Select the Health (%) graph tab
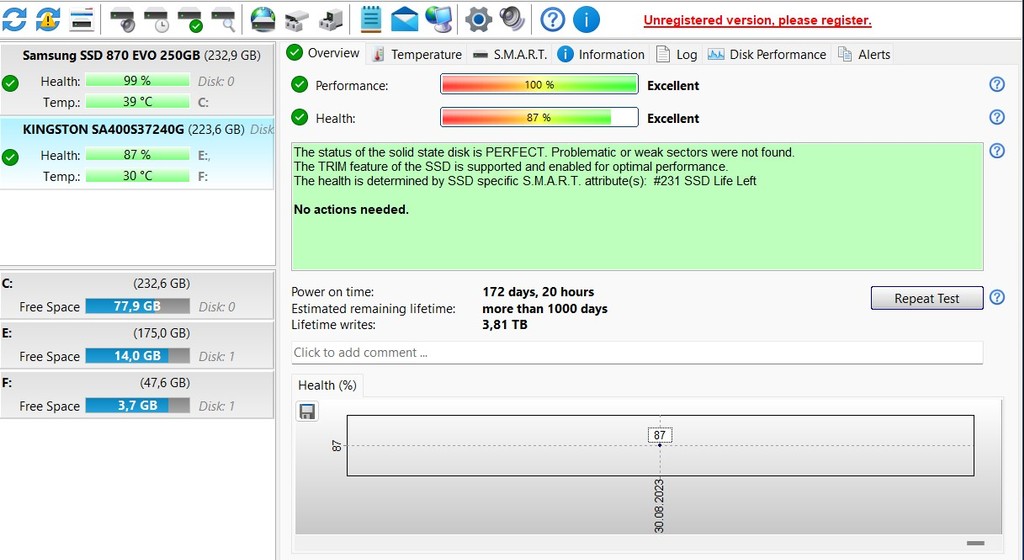Screen dimensions: 1024x560 point(327,385)
